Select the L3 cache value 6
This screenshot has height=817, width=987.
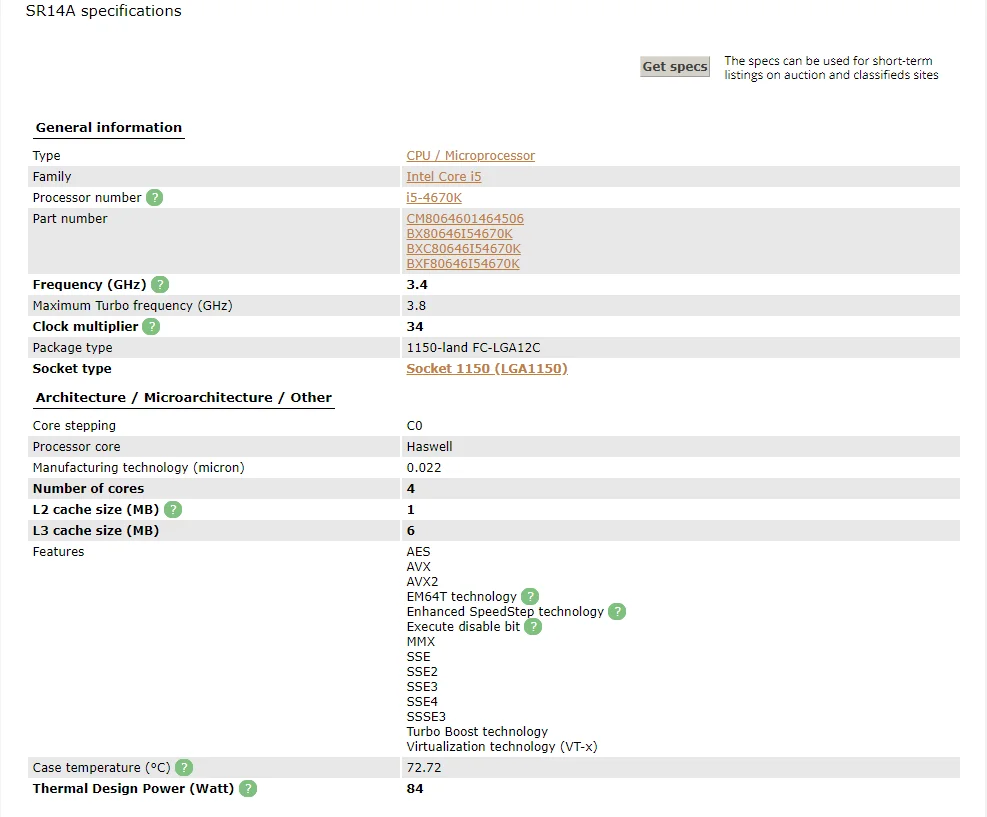[x=411, y=531]
